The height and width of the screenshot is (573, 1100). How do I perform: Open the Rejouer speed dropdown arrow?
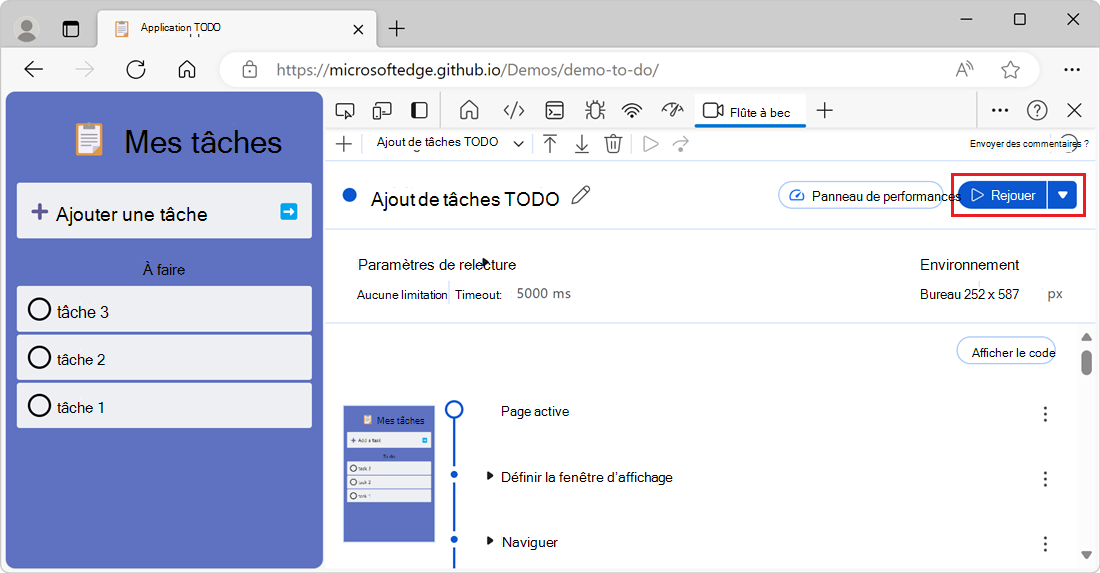[1063, 196]
